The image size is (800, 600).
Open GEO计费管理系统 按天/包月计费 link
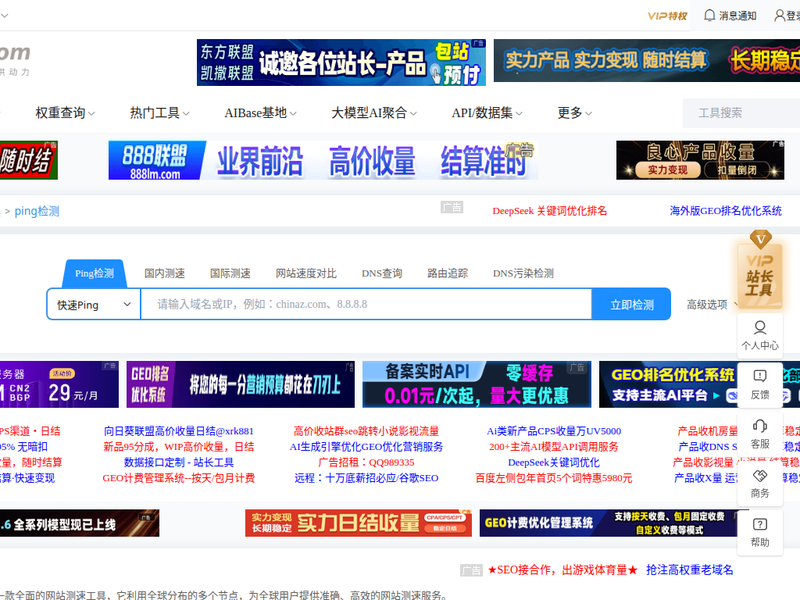click(179, 478)
